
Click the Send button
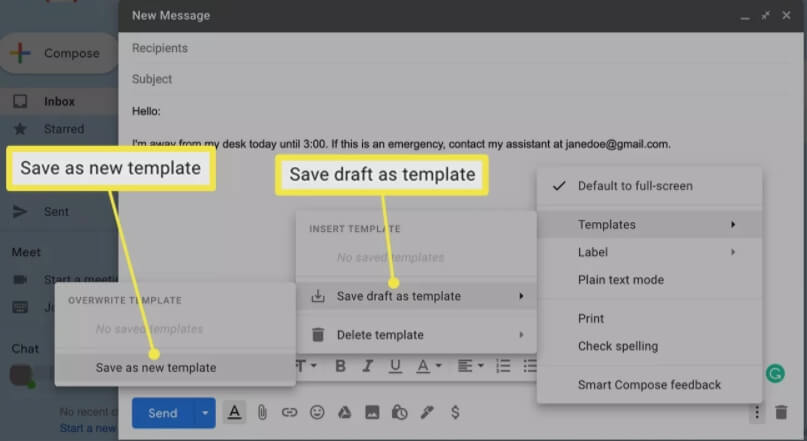click(163, 413)
